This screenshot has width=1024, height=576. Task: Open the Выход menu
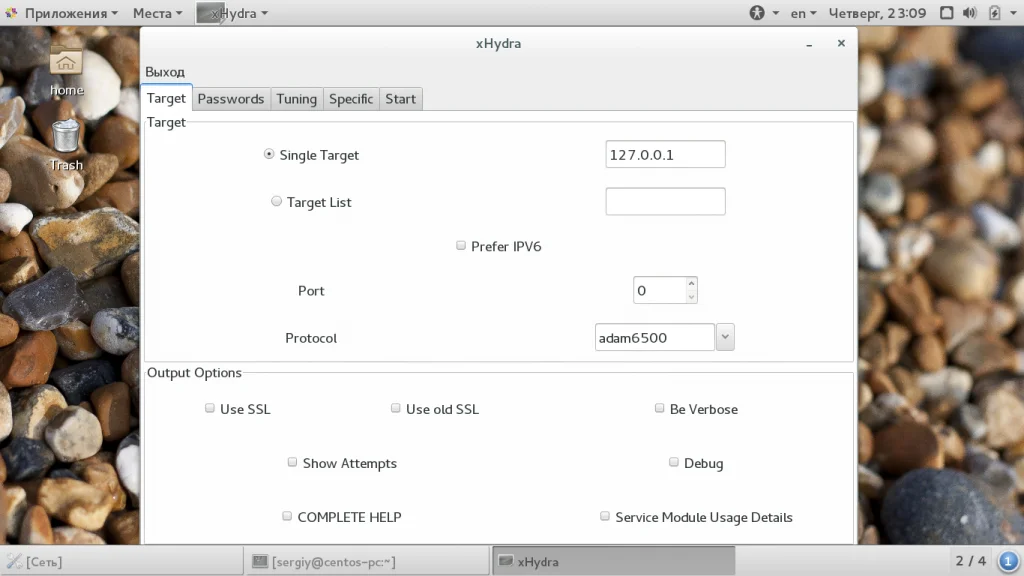point(165,72)
